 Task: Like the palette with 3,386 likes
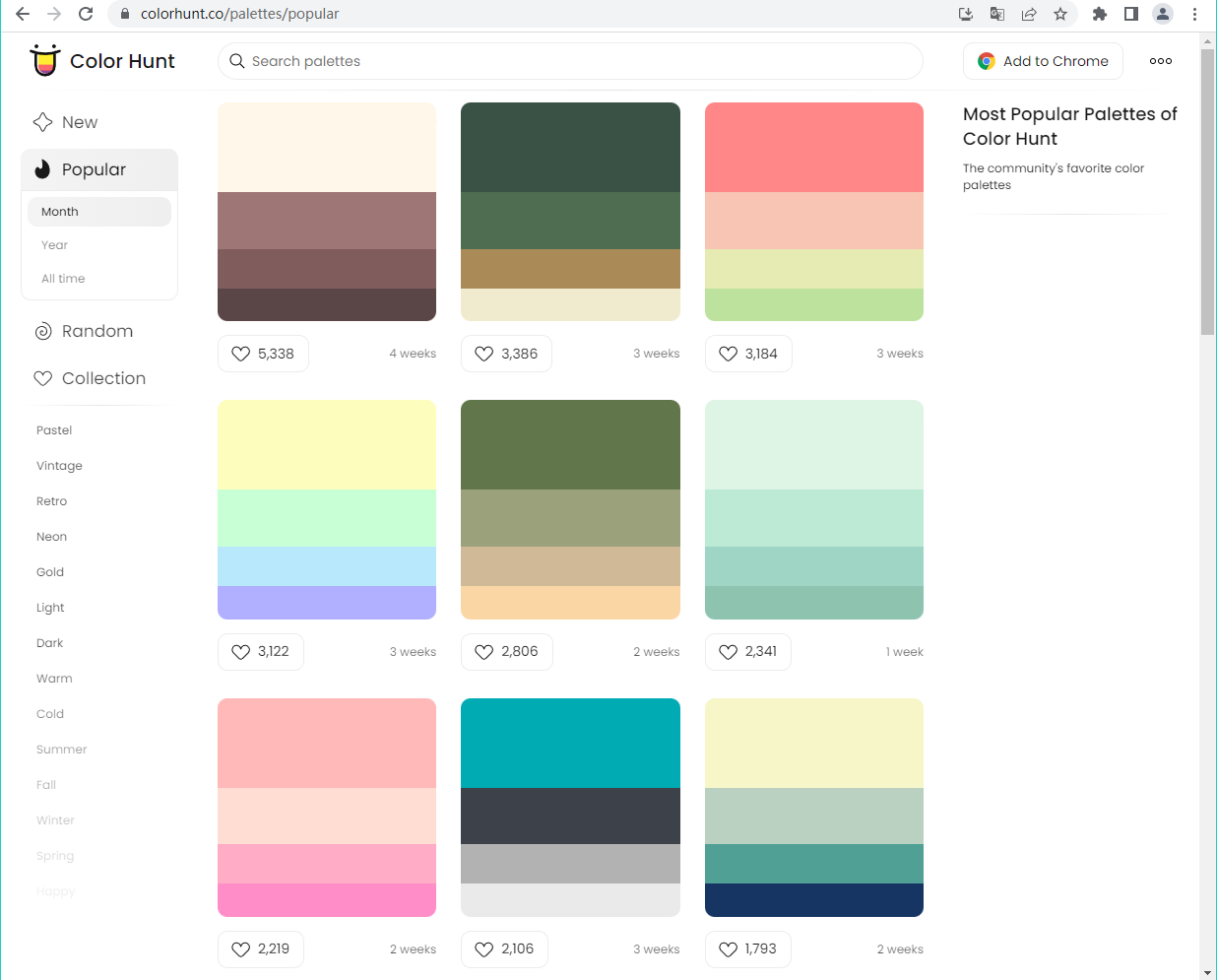(x=506, y=354)
